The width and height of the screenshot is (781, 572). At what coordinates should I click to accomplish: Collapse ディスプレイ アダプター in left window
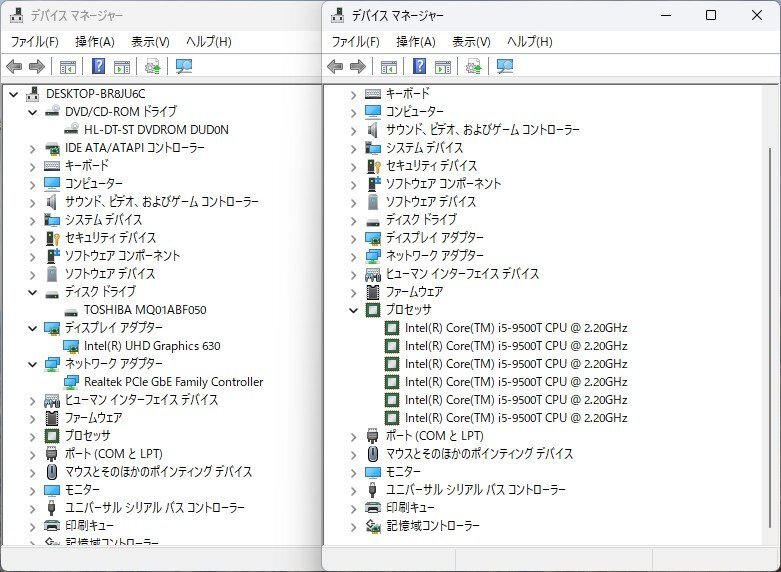(x=33, y=328)
